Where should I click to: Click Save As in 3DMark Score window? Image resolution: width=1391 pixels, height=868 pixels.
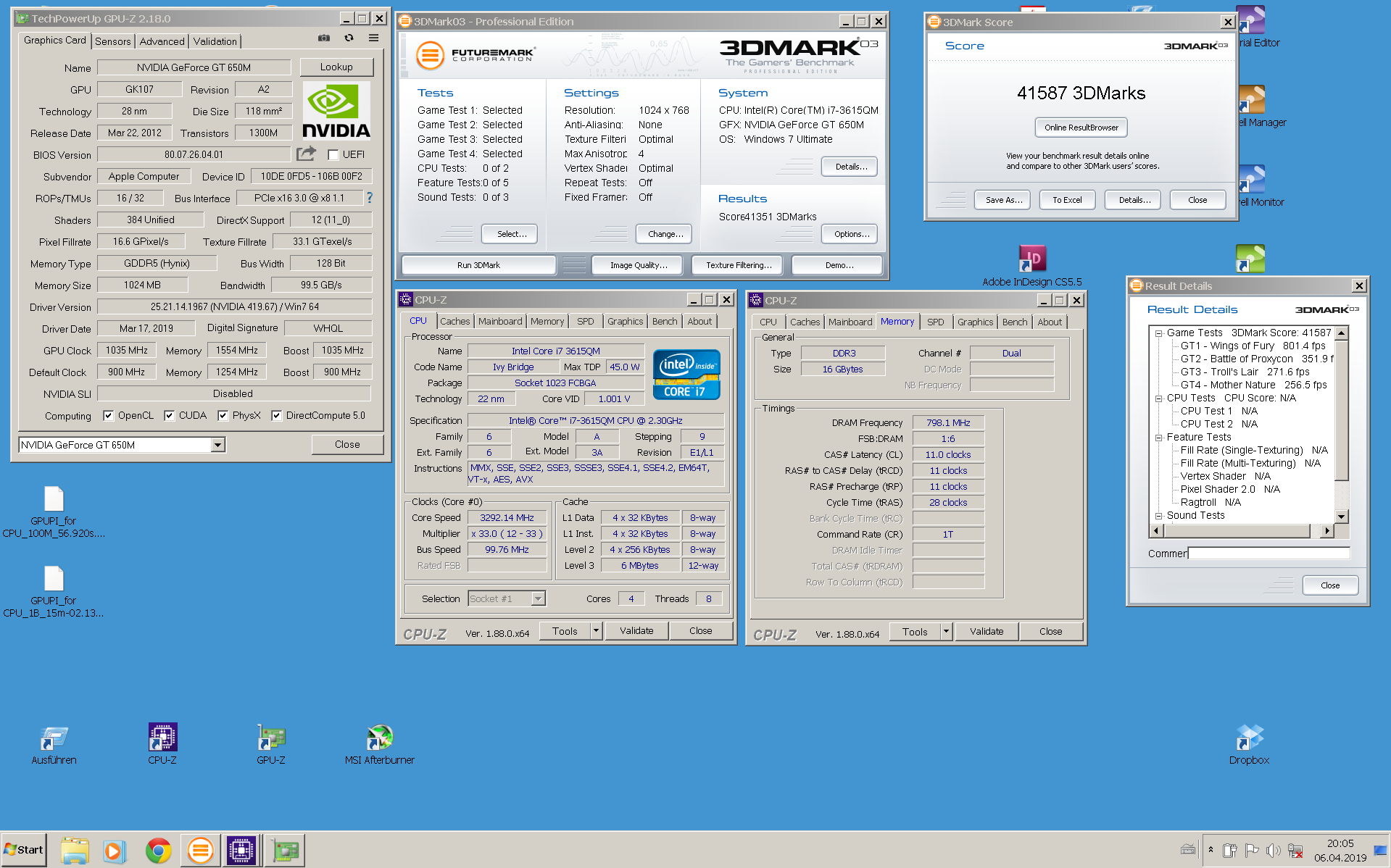(1004, 200)
